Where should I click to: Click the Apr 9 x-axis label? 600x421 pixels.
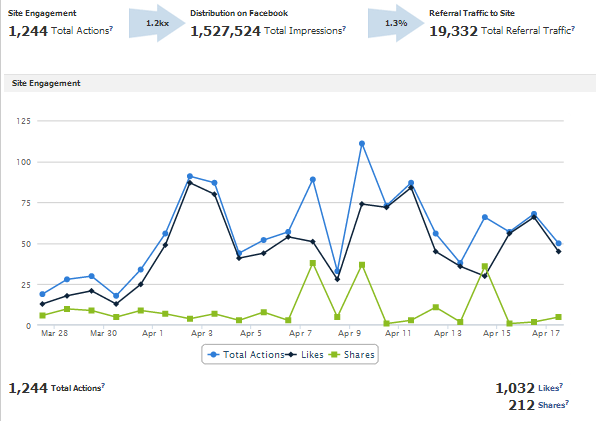pos(349,333)
